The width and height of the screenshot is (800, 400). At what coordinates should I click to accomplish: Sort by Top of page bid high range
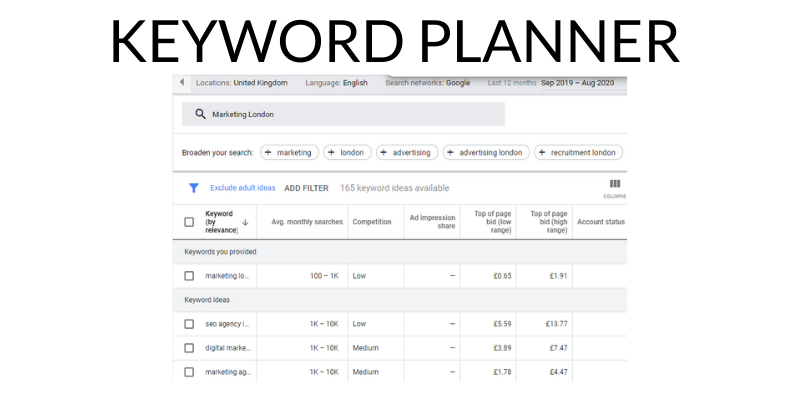548,222
